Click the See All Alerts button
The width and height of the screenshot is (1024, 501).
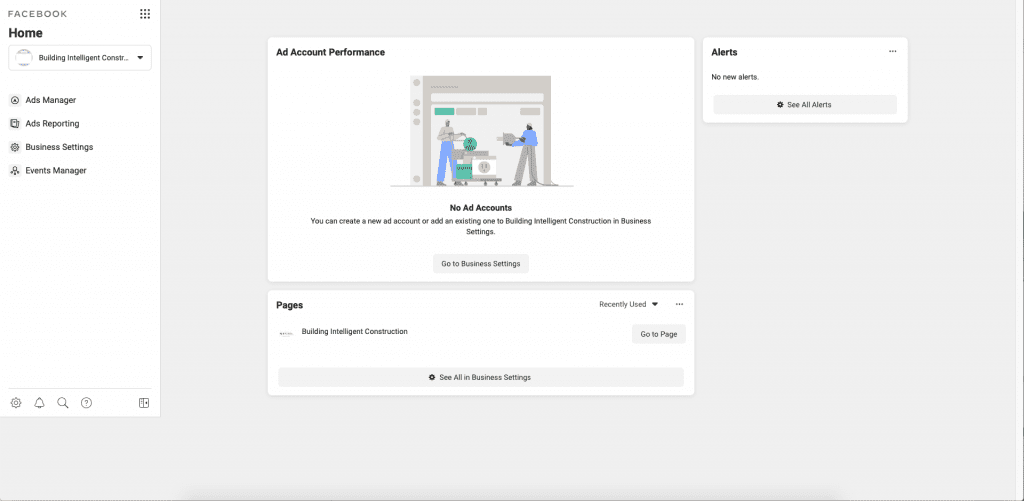tap(805, 105)
